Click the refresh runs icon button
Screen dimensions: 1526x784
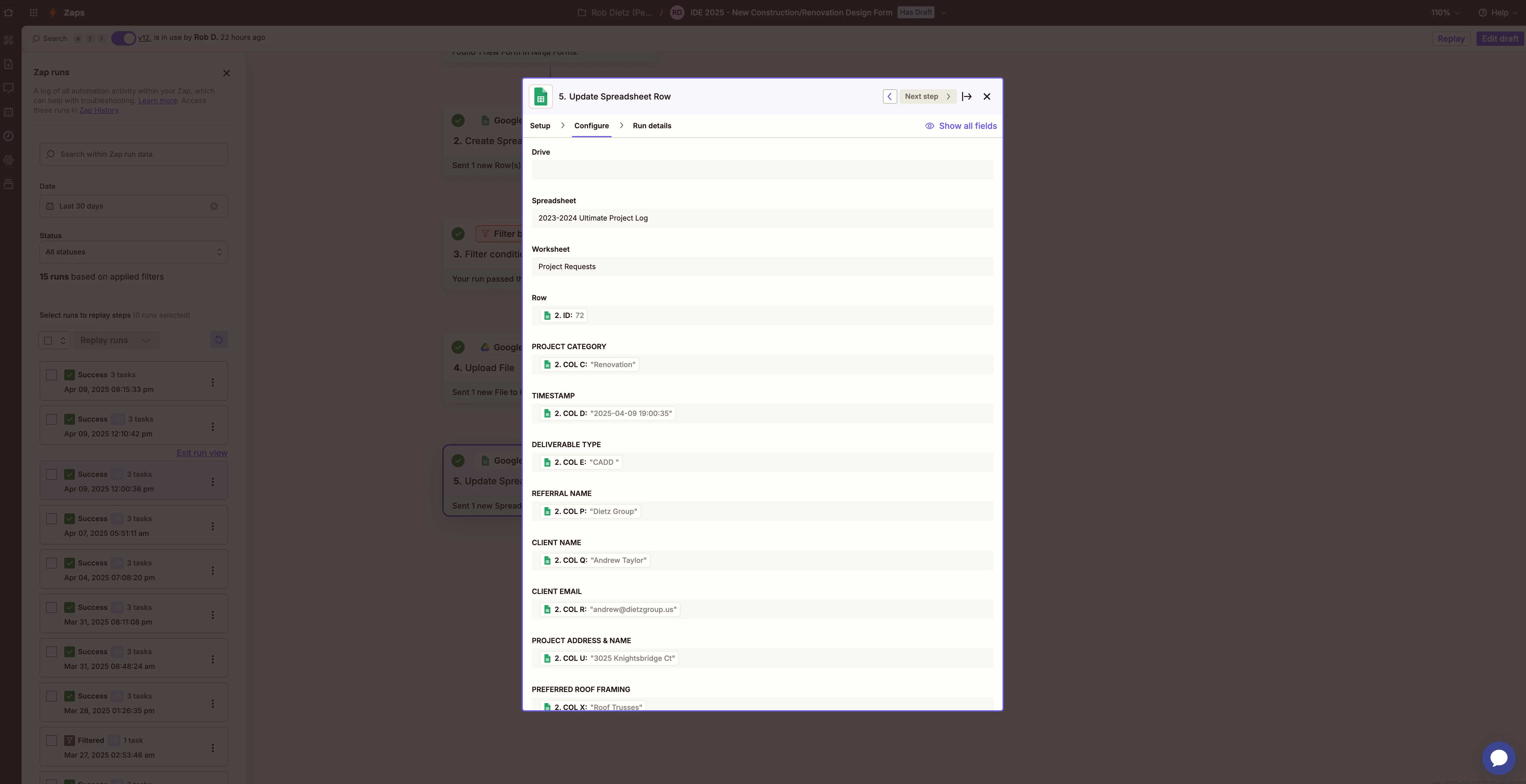219,340
